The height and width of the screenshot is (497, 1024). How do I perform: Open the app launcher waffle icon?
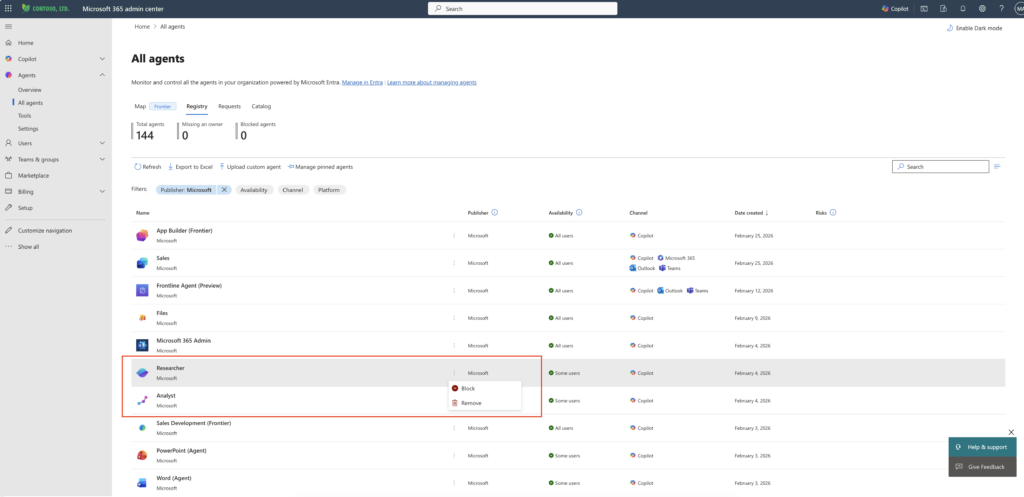click(x=9, y=8)
